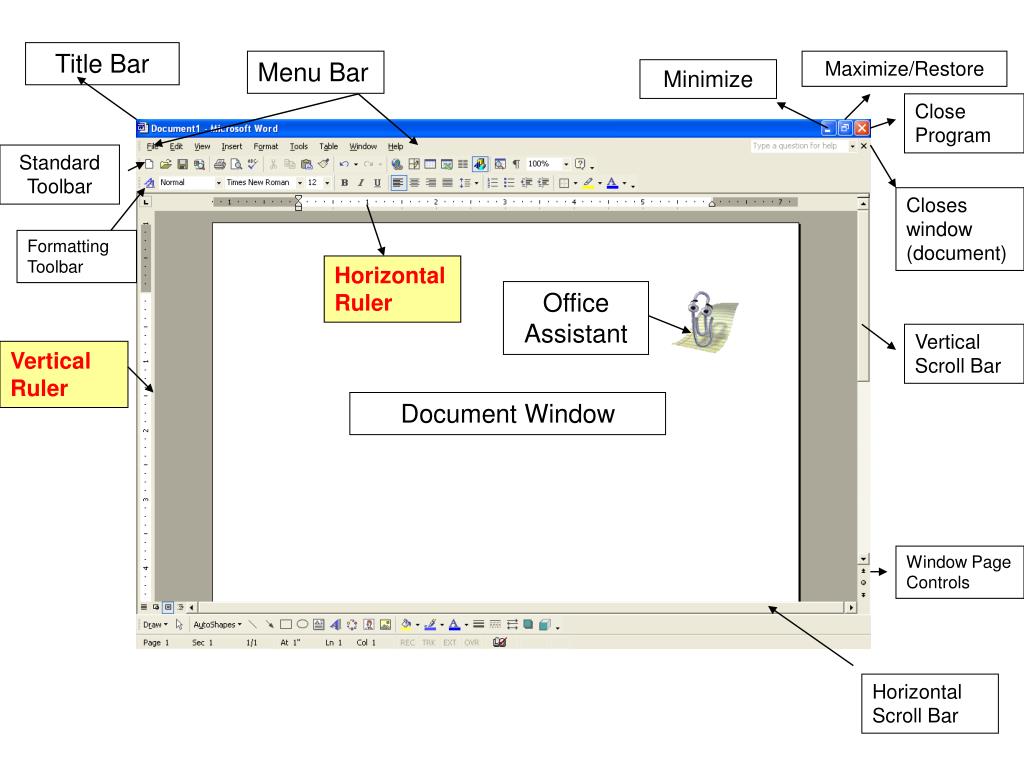Toggle Show/Hide paragraph marks
1024x768 pixels.
[516, 164]
